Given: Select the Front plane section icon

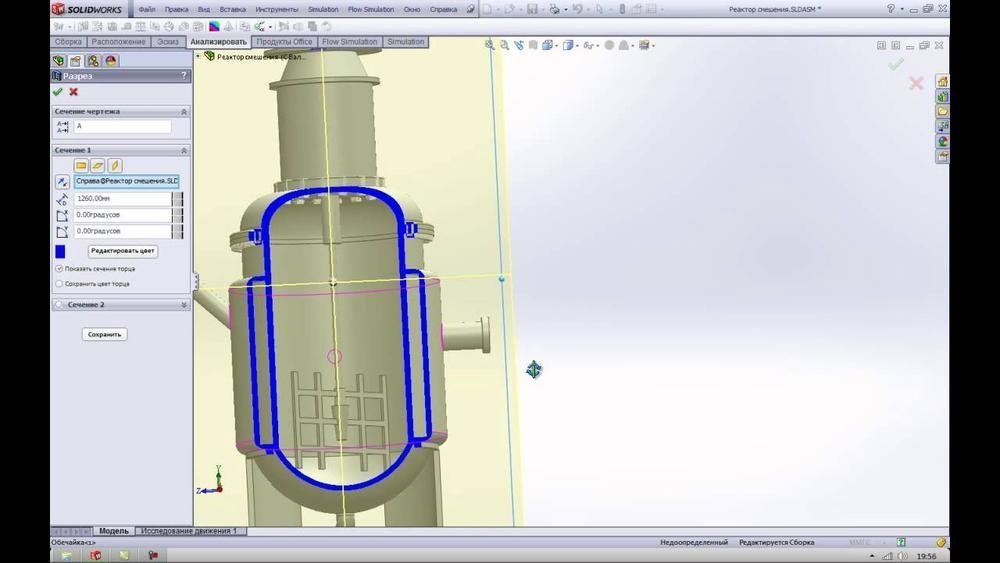Looking at the screenshot, I should click(81, 166).
